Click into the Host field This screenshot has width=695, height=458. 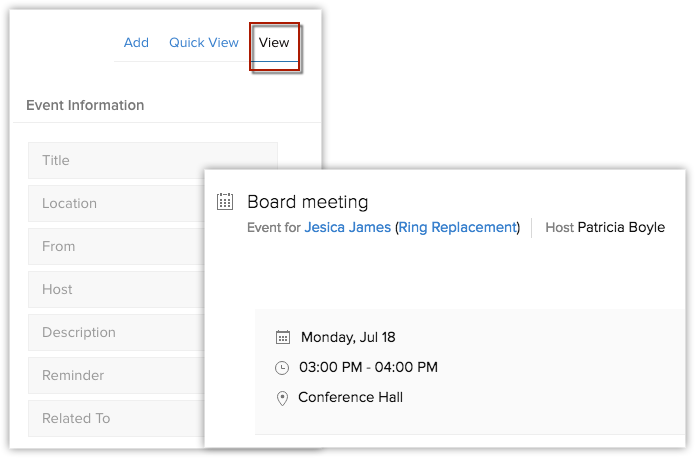[x=115, y=289]
